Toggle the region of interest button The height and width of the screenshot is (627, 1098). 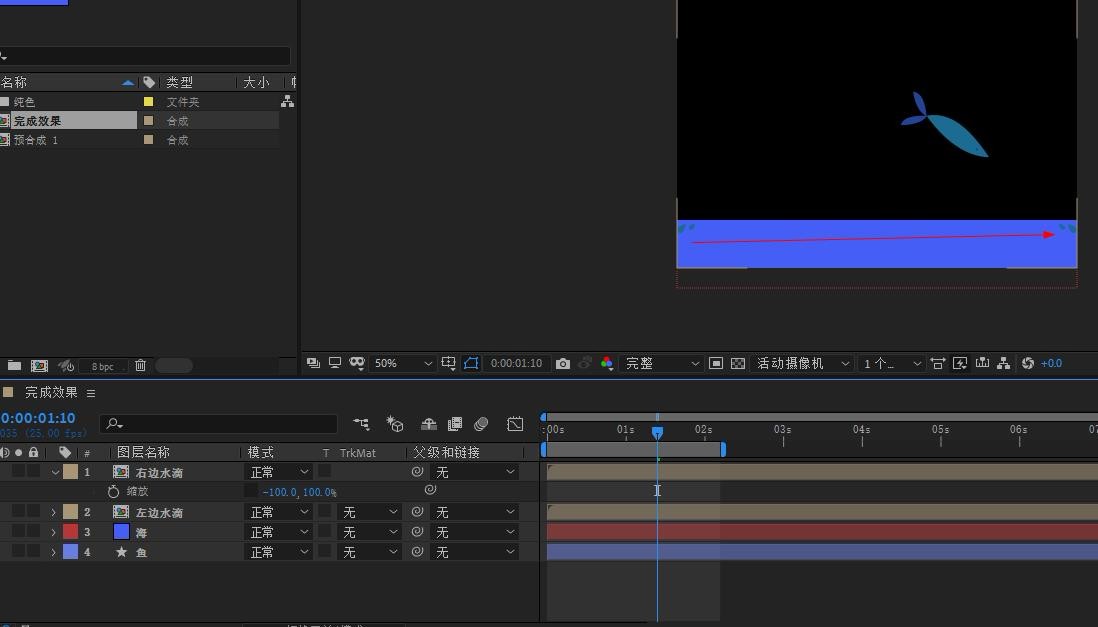click(716, 363)
